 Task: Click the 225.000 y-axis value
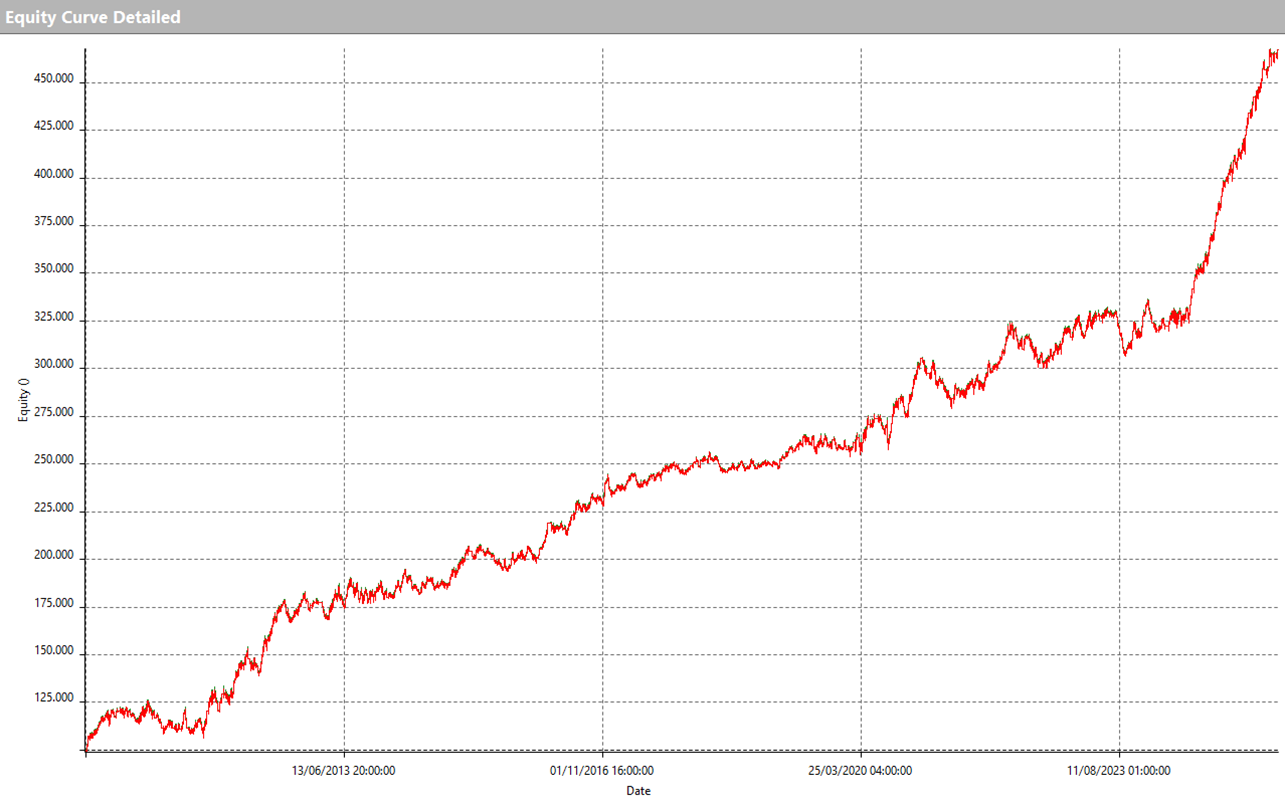coord(53,509)
